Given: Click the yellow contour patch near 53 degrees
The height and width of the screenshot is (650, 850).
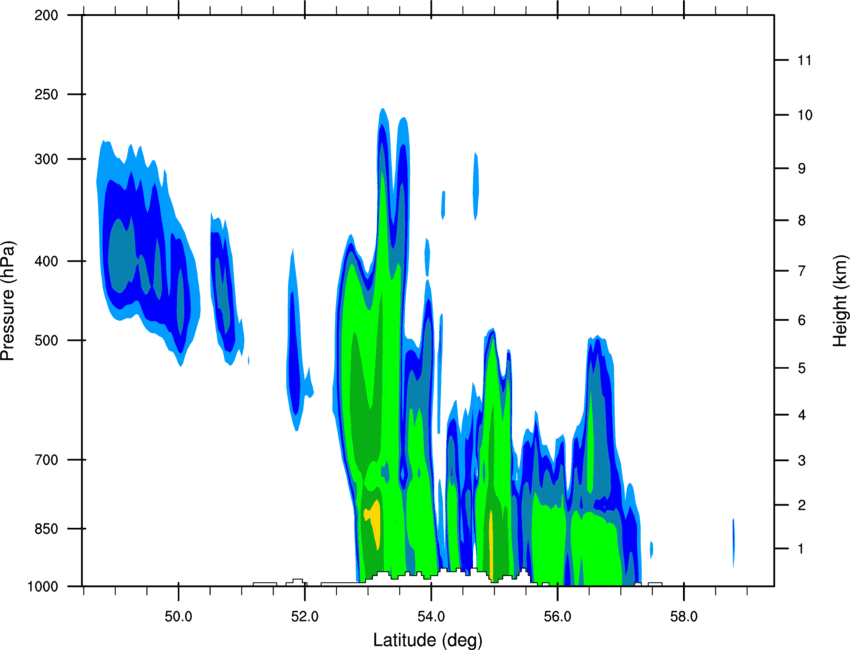Looking at the screenshot, I should pyautogui.click(x=374, y=522).
